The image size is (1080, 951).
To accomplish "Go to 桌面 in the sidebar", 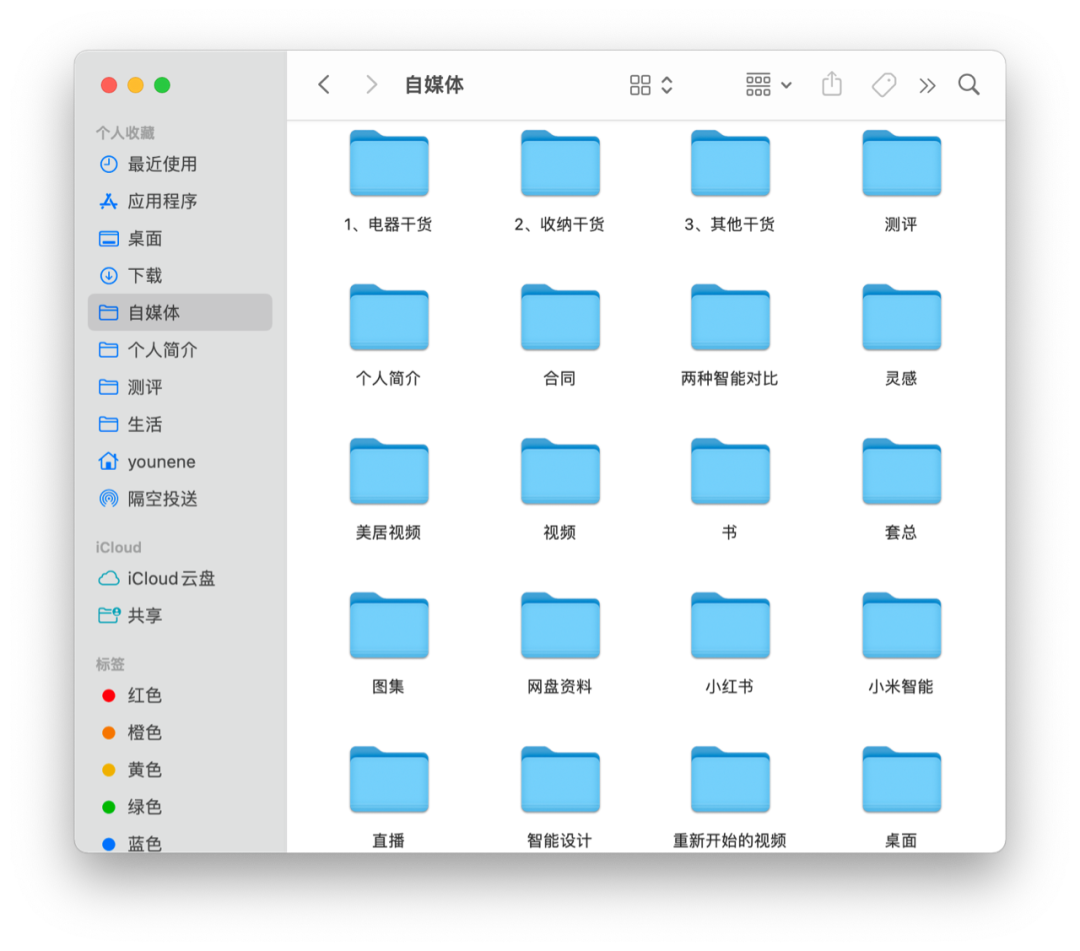I will (x=180, y=238).
